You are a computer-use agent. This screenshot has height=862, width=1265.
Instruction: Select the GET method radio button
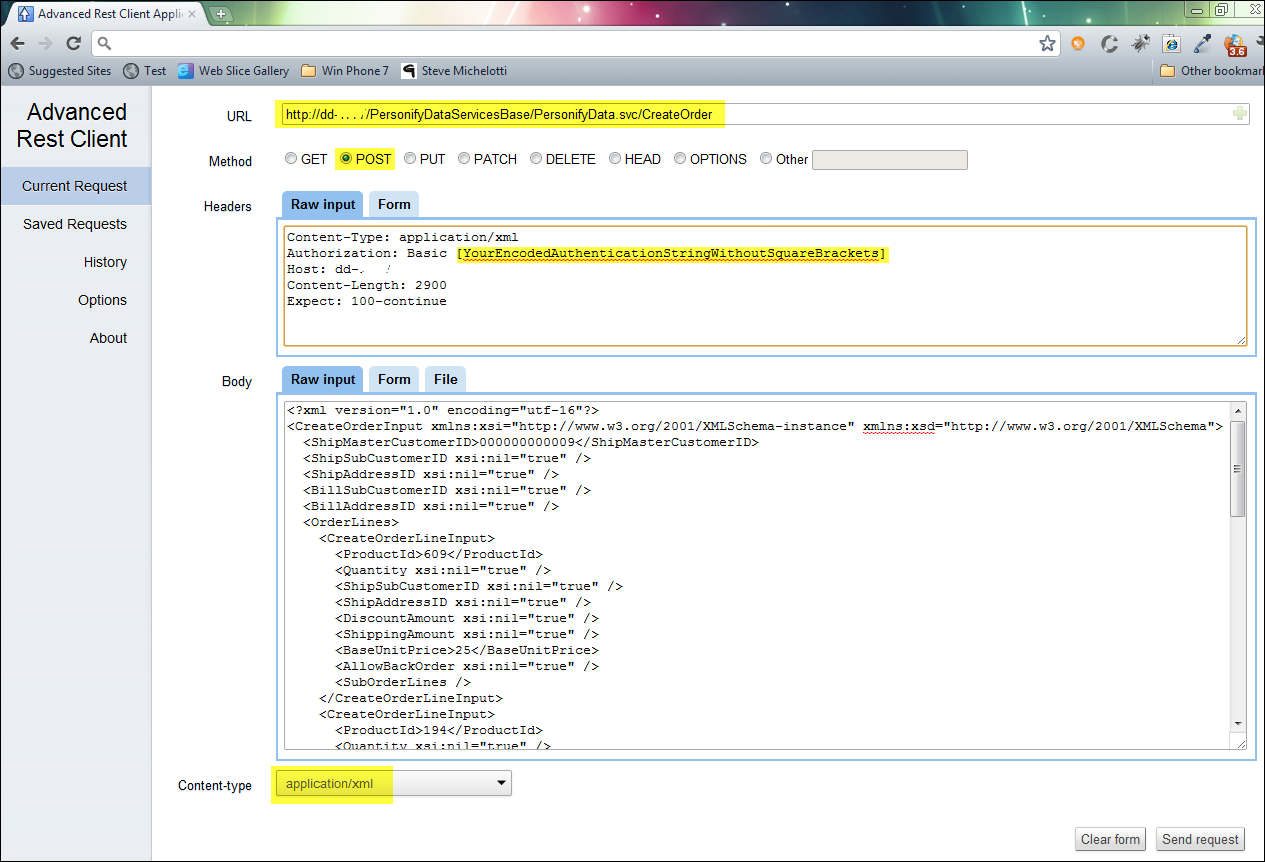coord(291,159)
